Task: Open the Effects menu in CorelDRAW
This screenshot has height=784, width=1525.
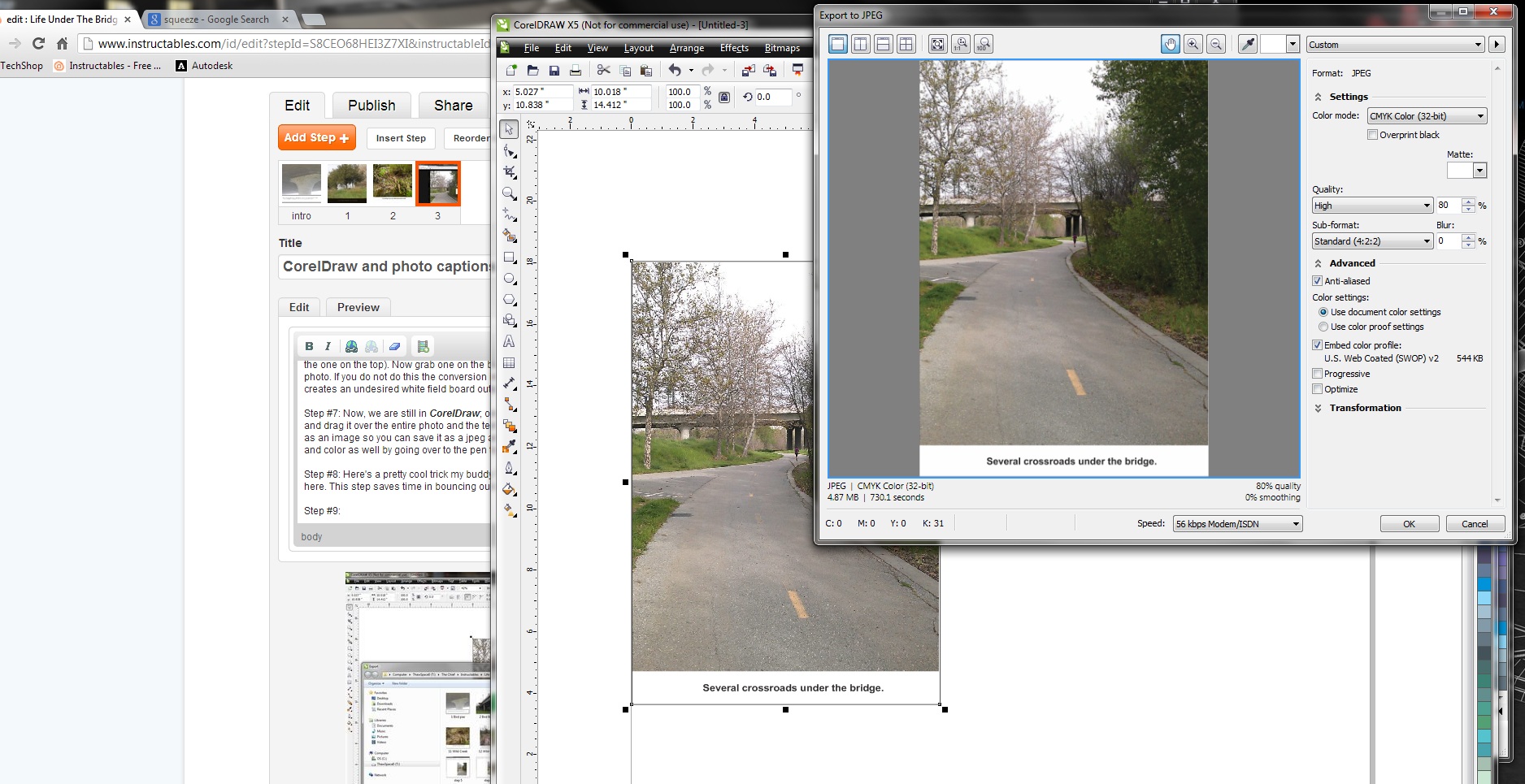Action: (734, 48)
